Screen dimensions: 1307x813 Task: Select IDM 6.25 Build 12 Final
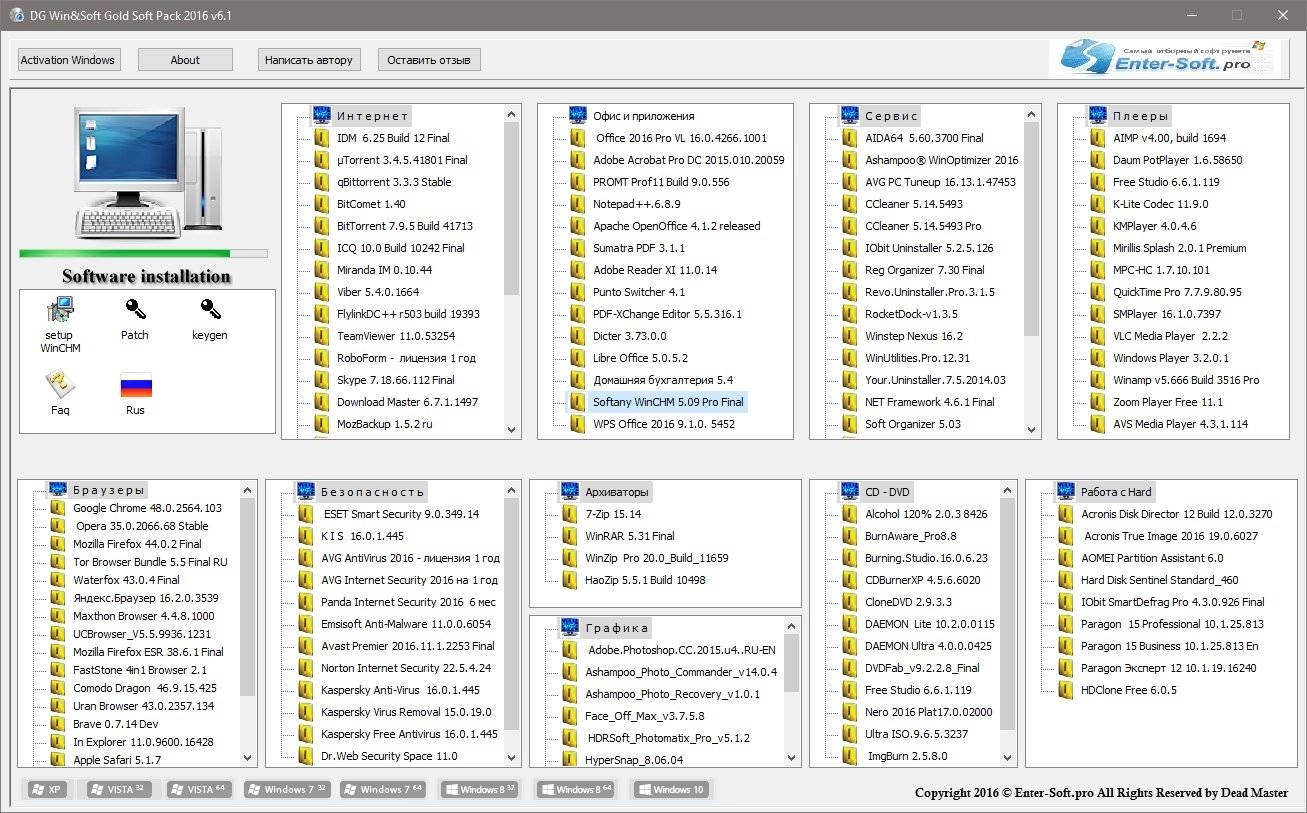pyautogui.click(x=393, y=138)
